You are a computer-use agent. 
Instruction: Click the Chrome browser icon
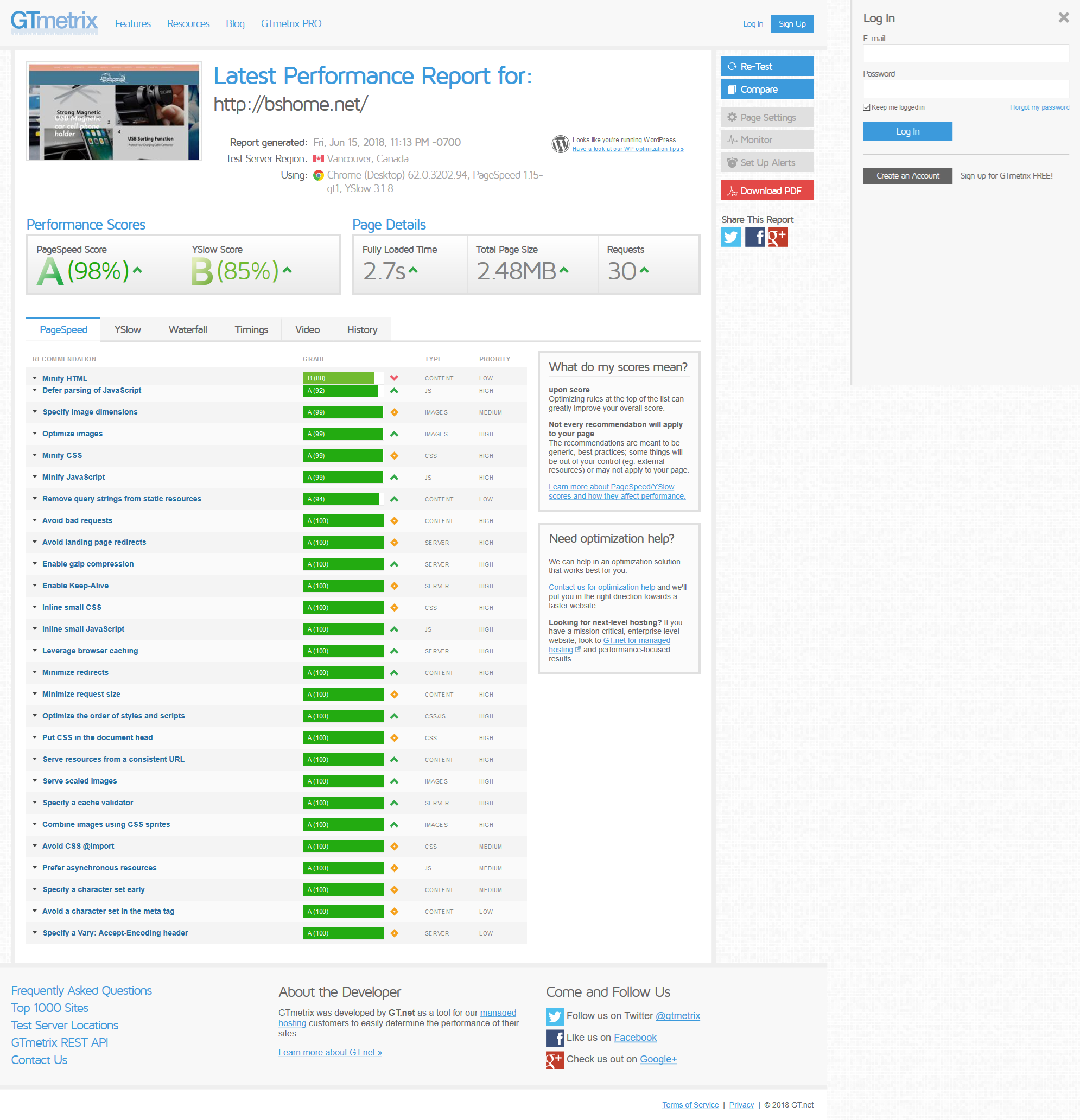(x=319, y=175)
